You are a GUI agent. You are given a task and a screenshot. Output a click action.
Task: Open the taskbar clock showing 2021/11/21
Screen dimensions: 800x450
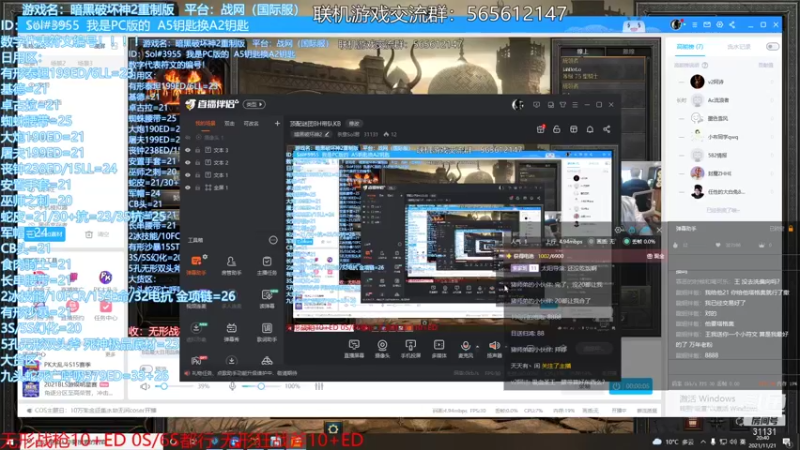tap(764, 441)
